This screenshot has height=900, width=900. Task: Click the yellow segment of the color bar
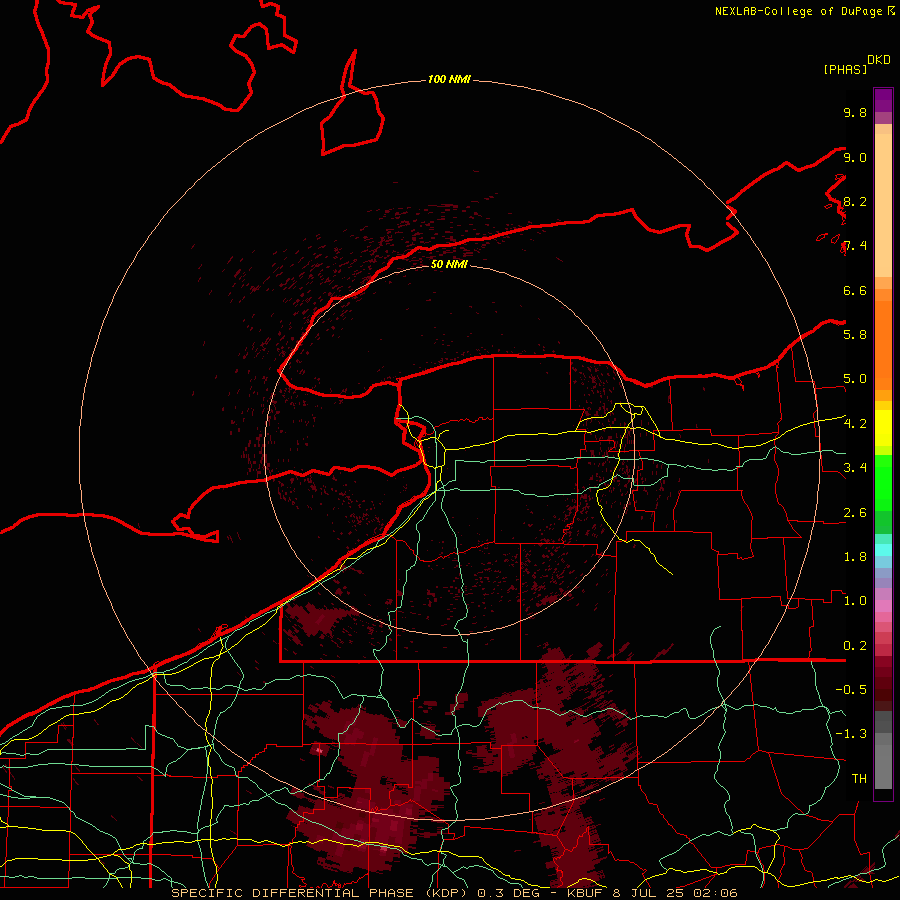pyautogui.click(x=883, y=428)
